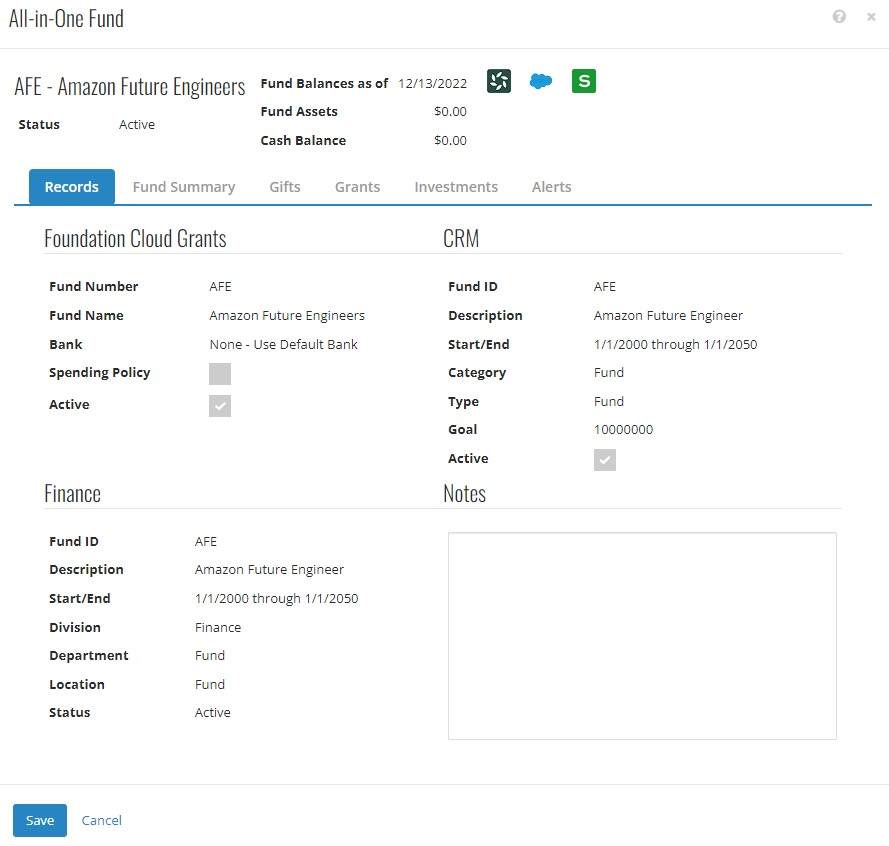Click the blue Salesforce cloud icon
This screenshot has height=846, width=889.
click(541, 82)
